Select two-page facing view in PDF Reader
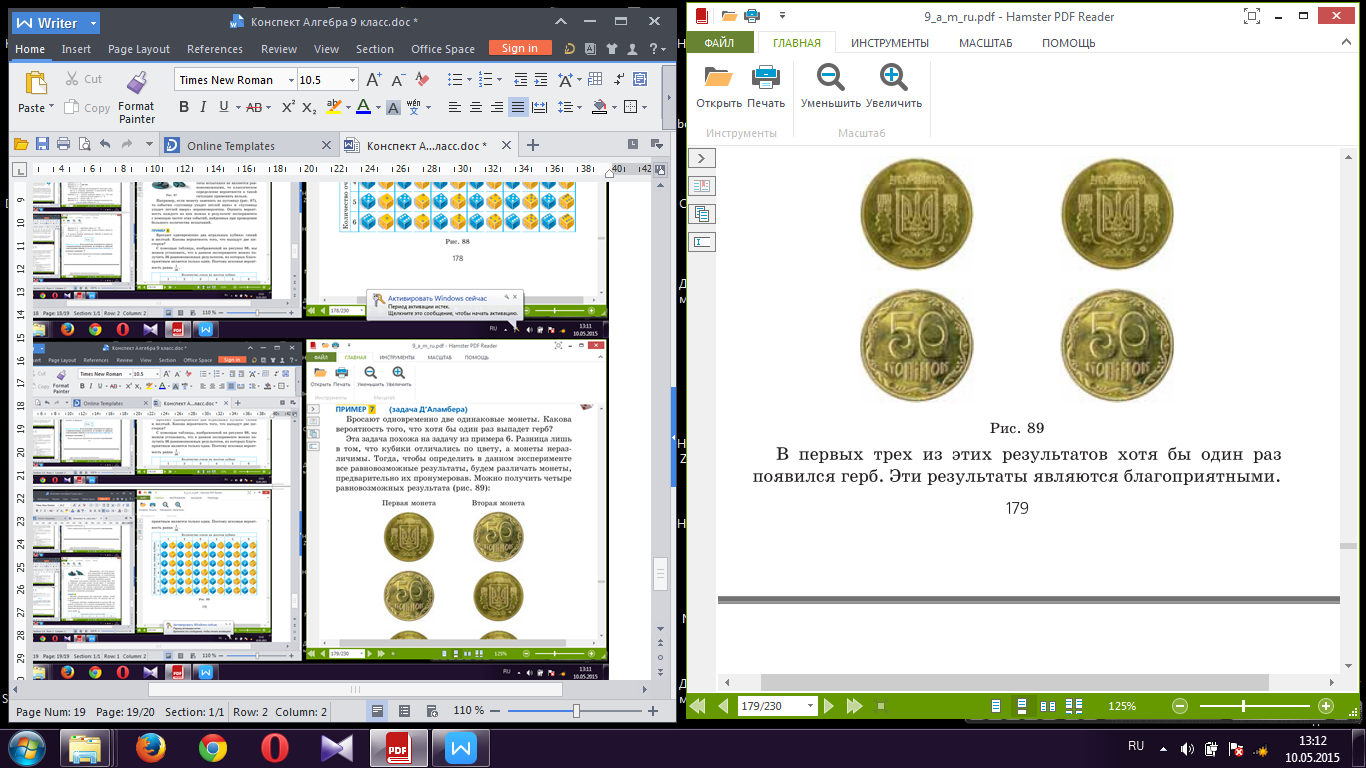 tap(1048, 706)
